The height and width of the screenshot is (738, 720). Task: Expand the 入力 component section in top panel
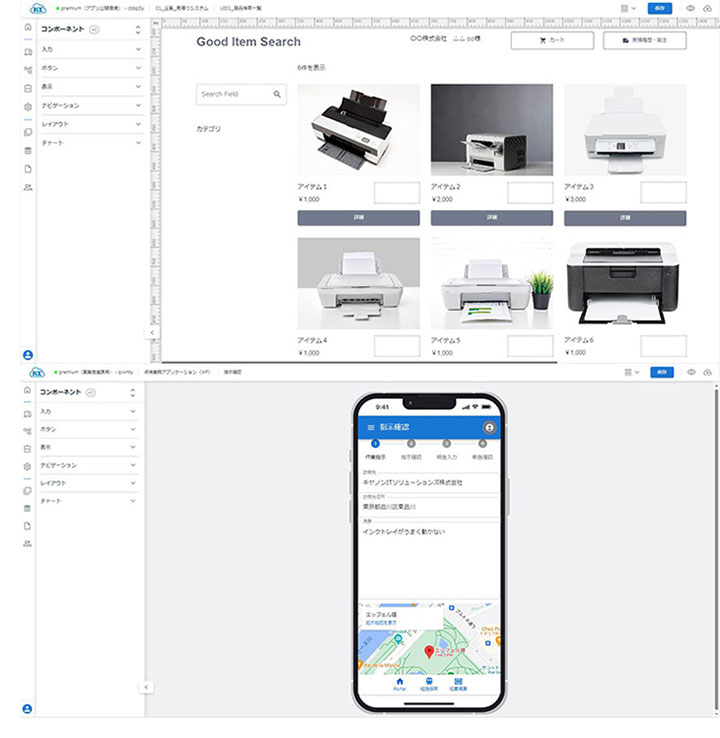[x=138, y=49]
